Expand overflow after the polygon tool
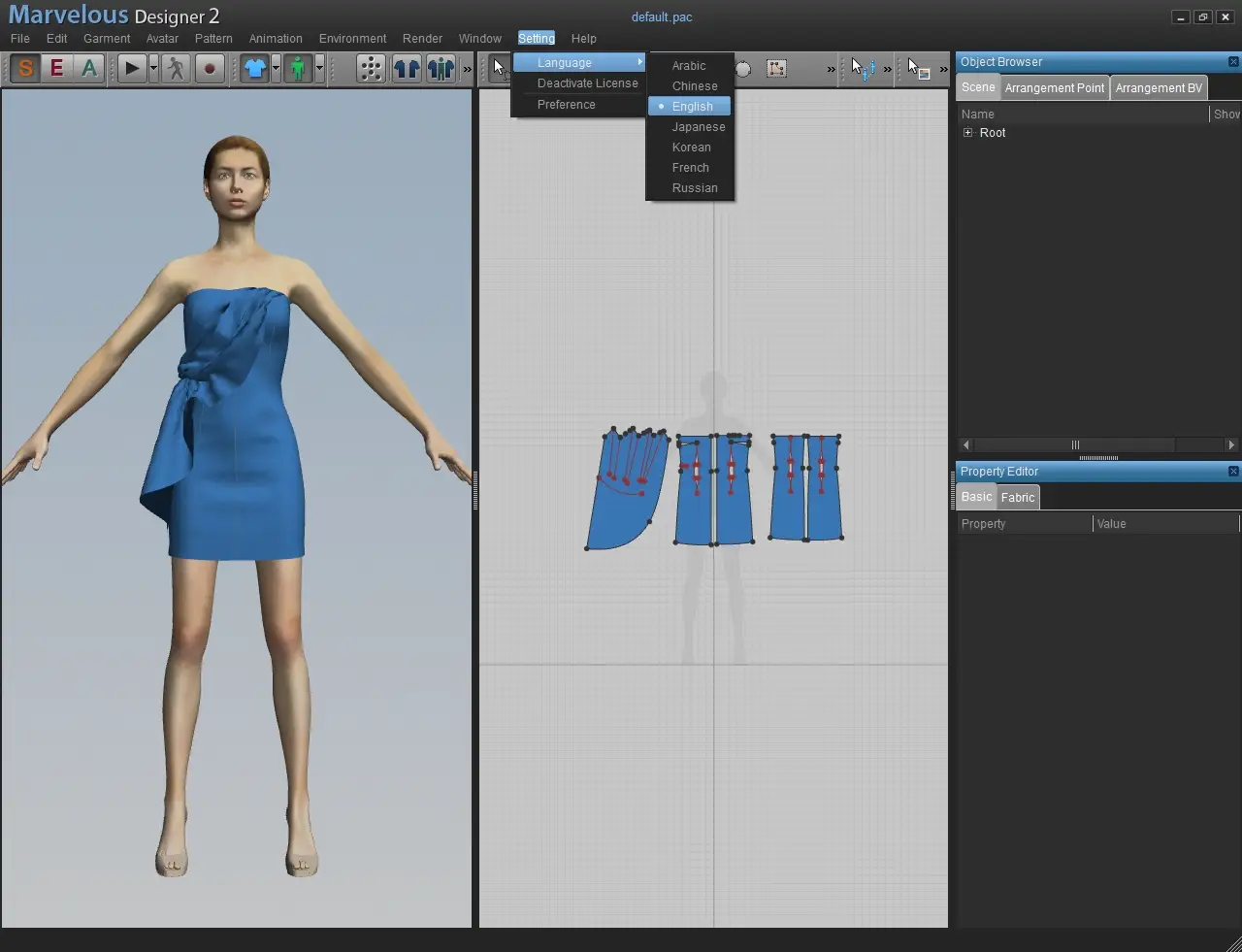Image resolution: width=1242 pixels, height=952 pixels. (x=831, y=69)
